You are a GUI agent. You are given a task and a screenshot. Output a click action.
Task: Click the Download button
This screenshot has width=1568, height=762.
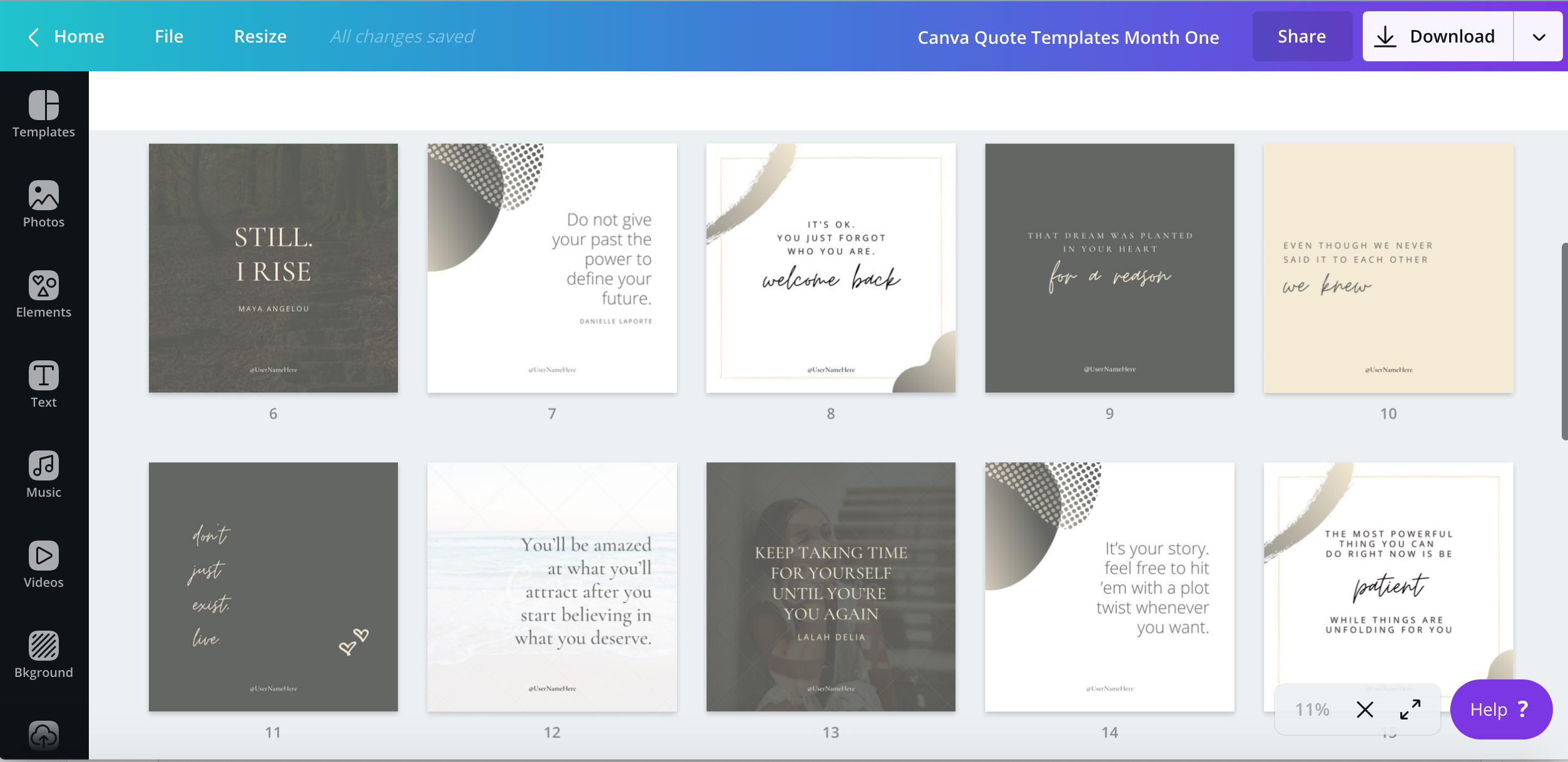coord(1438,36)
